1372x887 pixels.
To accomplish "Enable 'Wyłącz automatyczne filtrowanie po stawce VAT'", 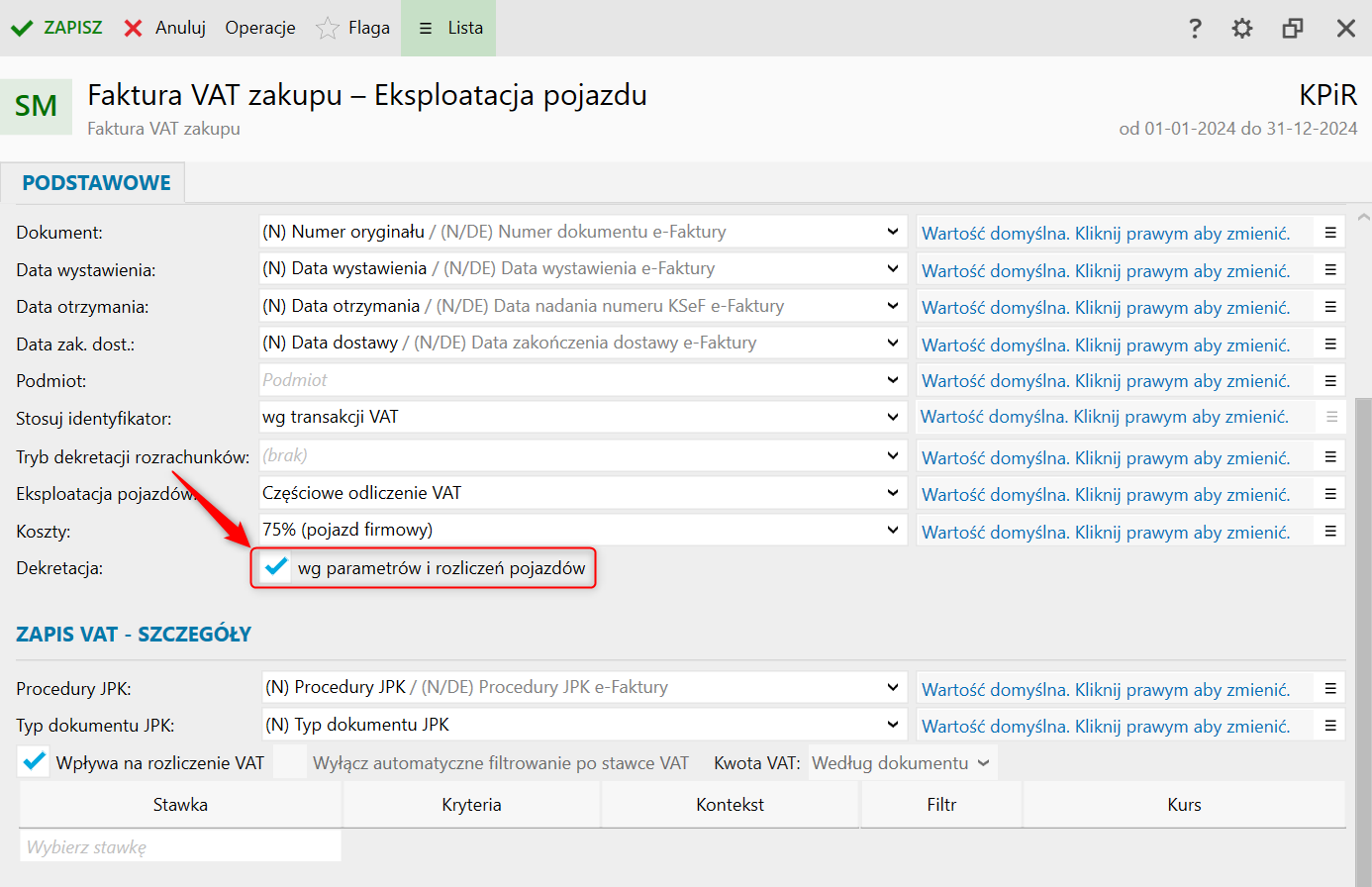I will (x=290, y=763).
